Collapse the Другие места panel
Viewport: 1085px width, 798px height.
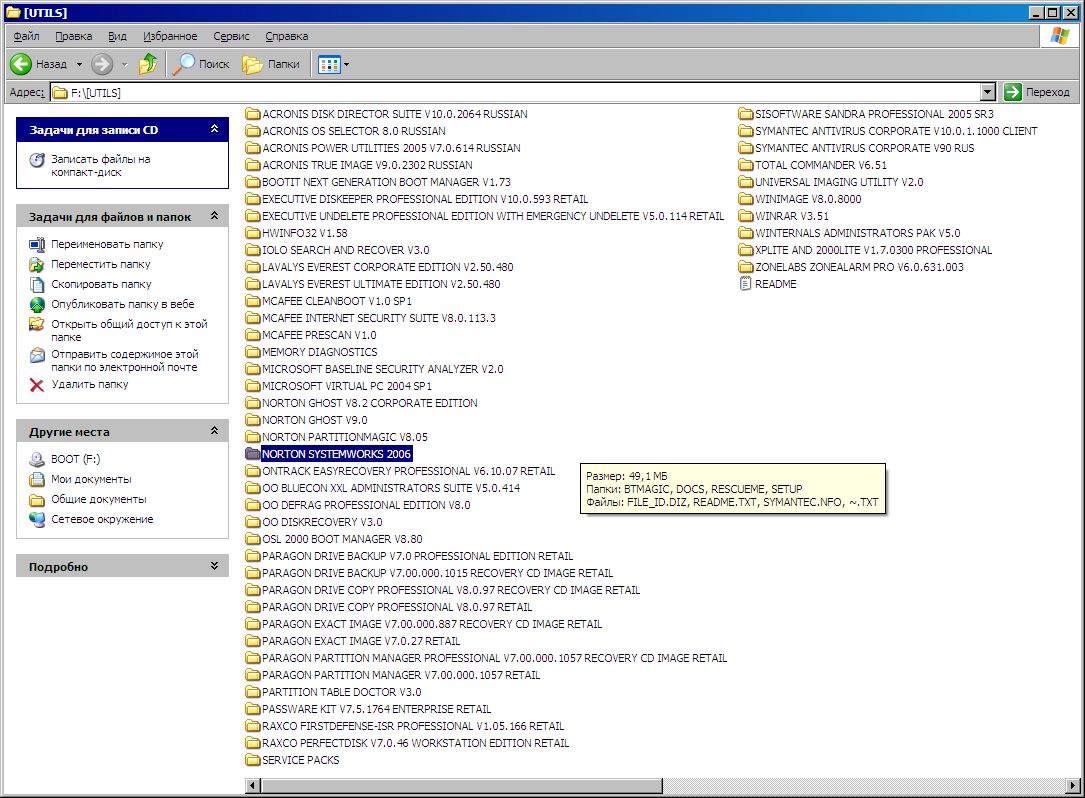pyautogui.click(x=215, y=431)
